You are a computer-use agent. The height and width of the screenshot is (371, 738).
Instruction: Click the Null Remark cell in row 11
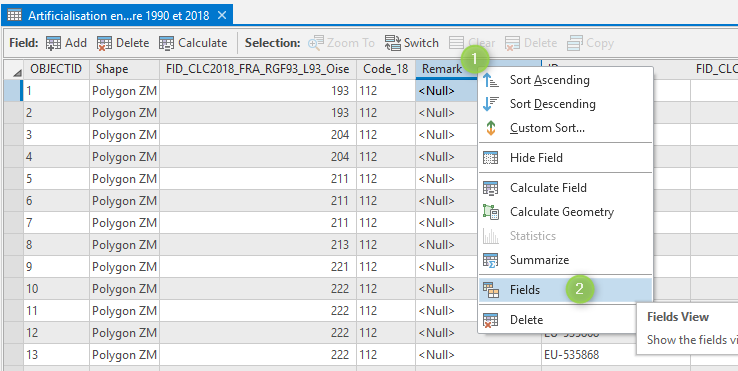click(x=447, y=311)
